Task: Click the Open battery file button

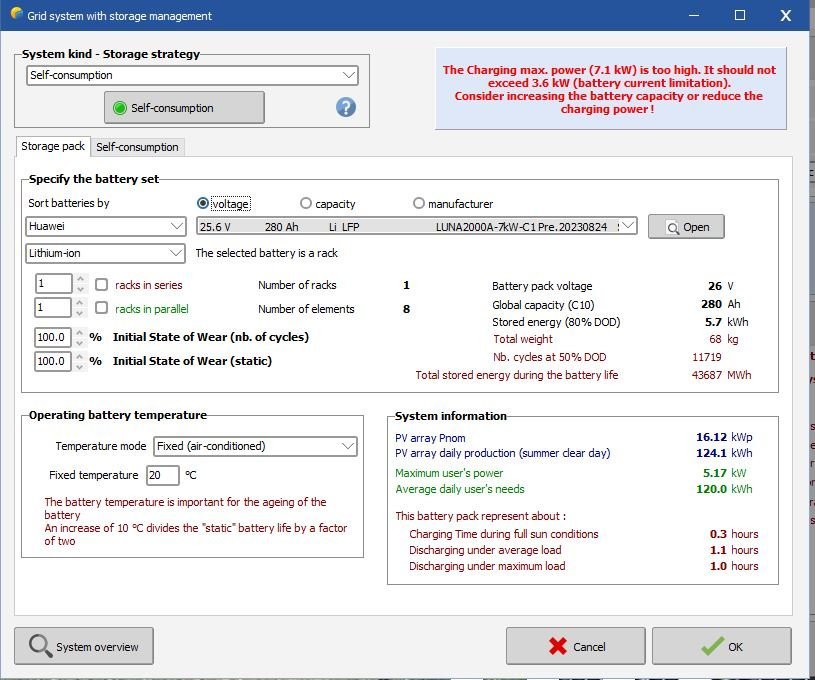Action: pos(686,227)
